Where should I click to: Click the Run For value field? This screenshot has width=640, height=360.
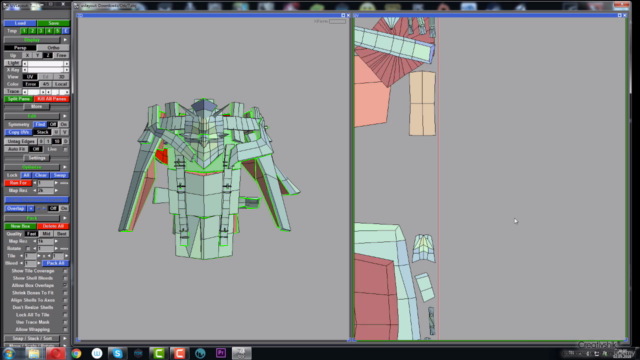tap(45, 183)
